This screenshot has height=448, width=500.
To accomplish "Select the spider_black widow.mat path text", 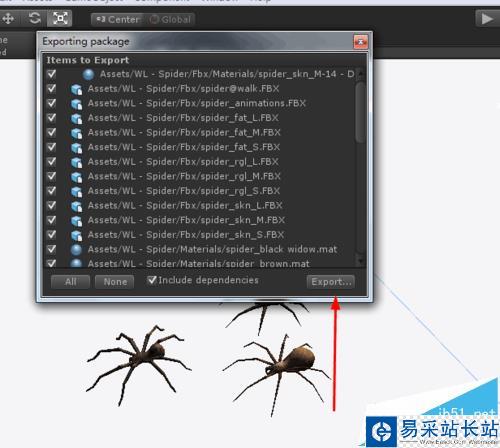I will 212,249.
